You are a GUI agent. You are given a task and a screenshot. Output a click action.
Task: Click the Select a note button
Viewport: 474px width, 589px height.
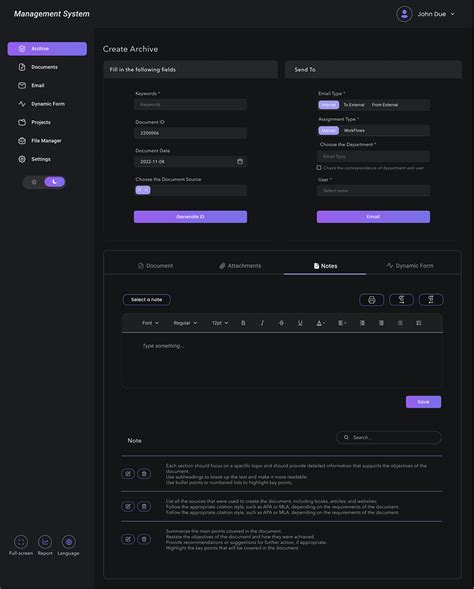[x=146, y=300]
